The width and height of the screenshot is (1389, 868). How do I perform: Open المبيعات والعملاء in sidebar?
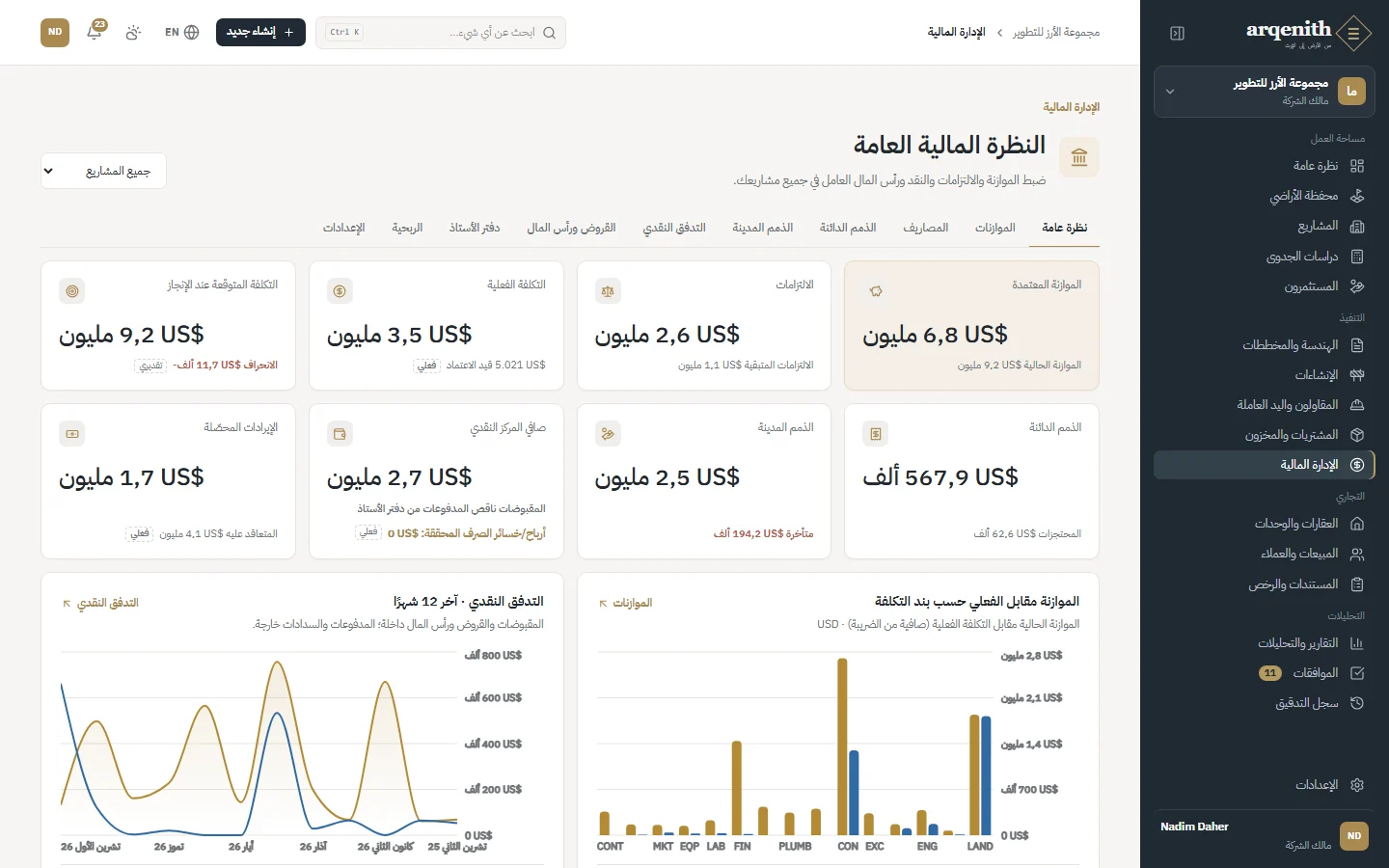1264,554
